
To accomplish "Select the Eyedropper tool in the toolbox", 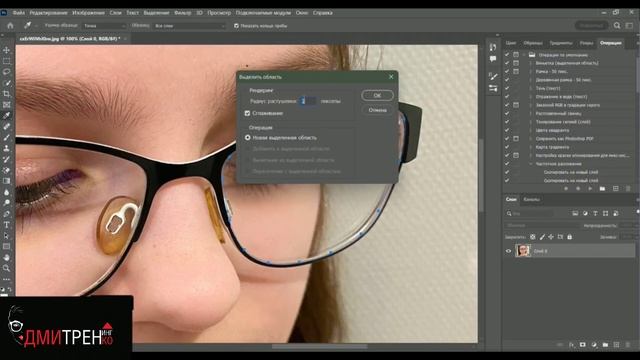I will point(7,116).
